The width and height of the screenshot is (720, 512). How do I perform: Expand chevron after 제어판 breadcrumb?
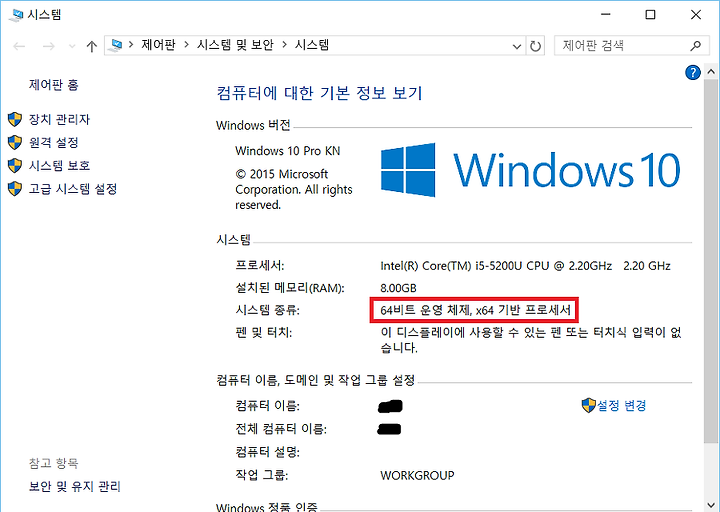(x=186, y=45)
